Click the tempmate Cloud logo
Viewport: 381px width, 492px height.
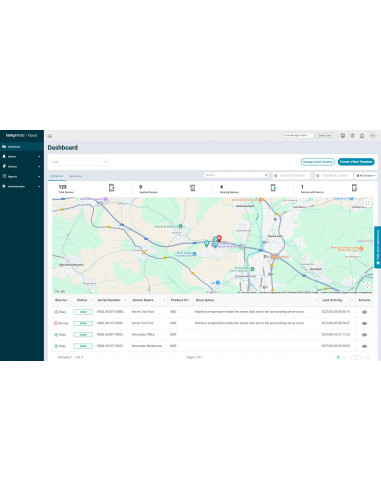[21, 135]
